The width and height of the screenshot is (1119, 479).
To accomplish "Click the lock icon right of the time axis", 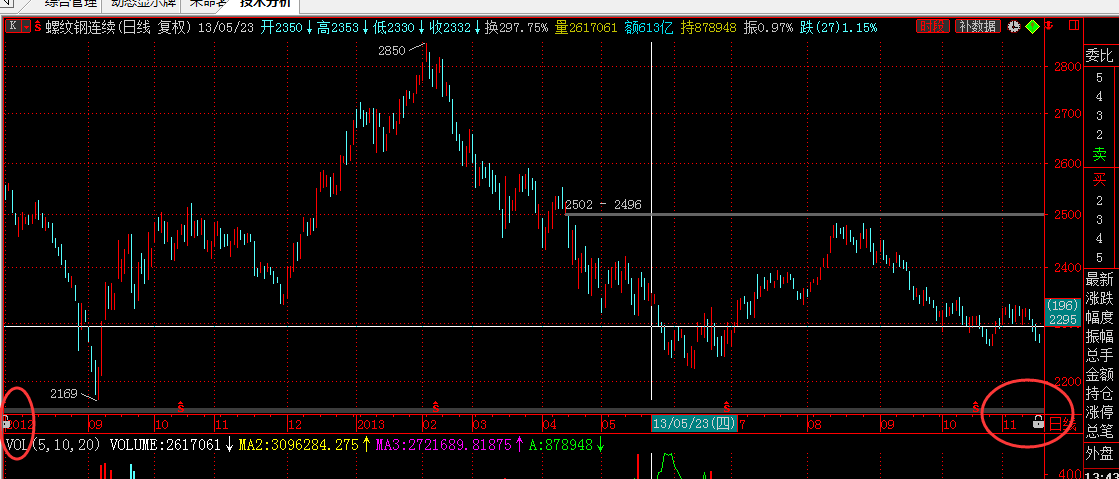I will coord(1038,423).
